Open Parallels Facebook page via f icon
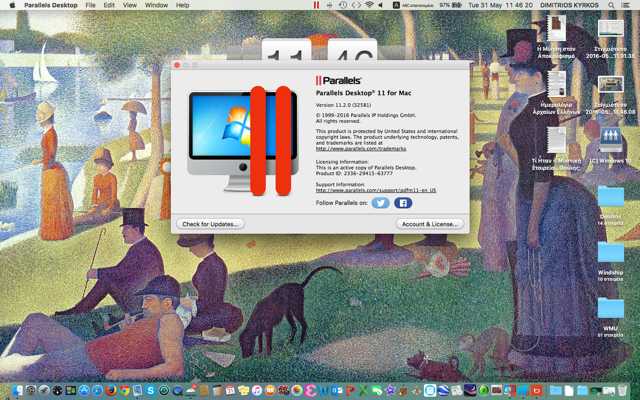 pos(403,203)
